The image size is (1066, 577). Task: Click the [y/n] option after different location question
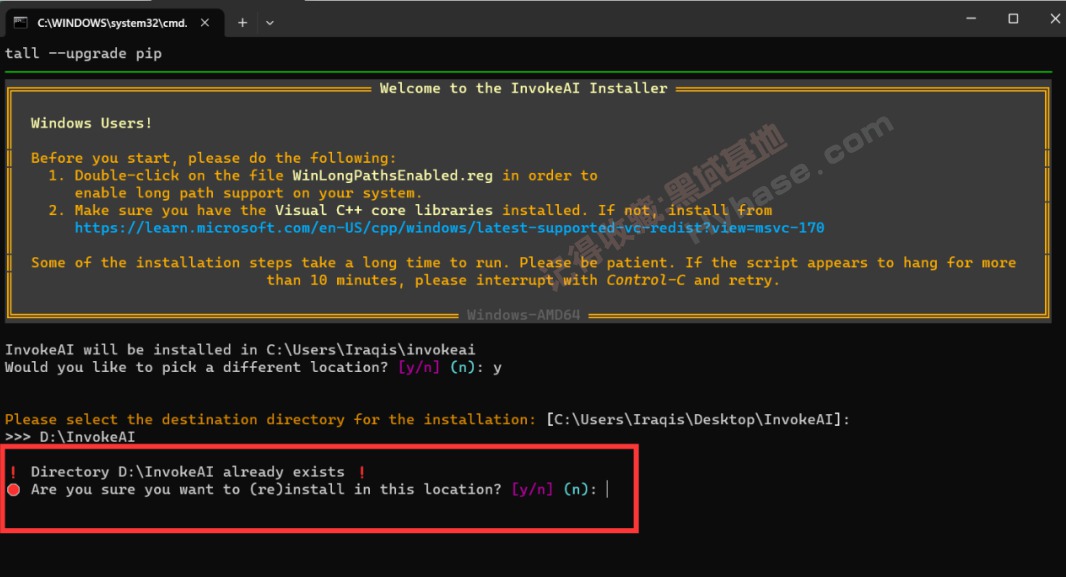(x=419, y=368)
